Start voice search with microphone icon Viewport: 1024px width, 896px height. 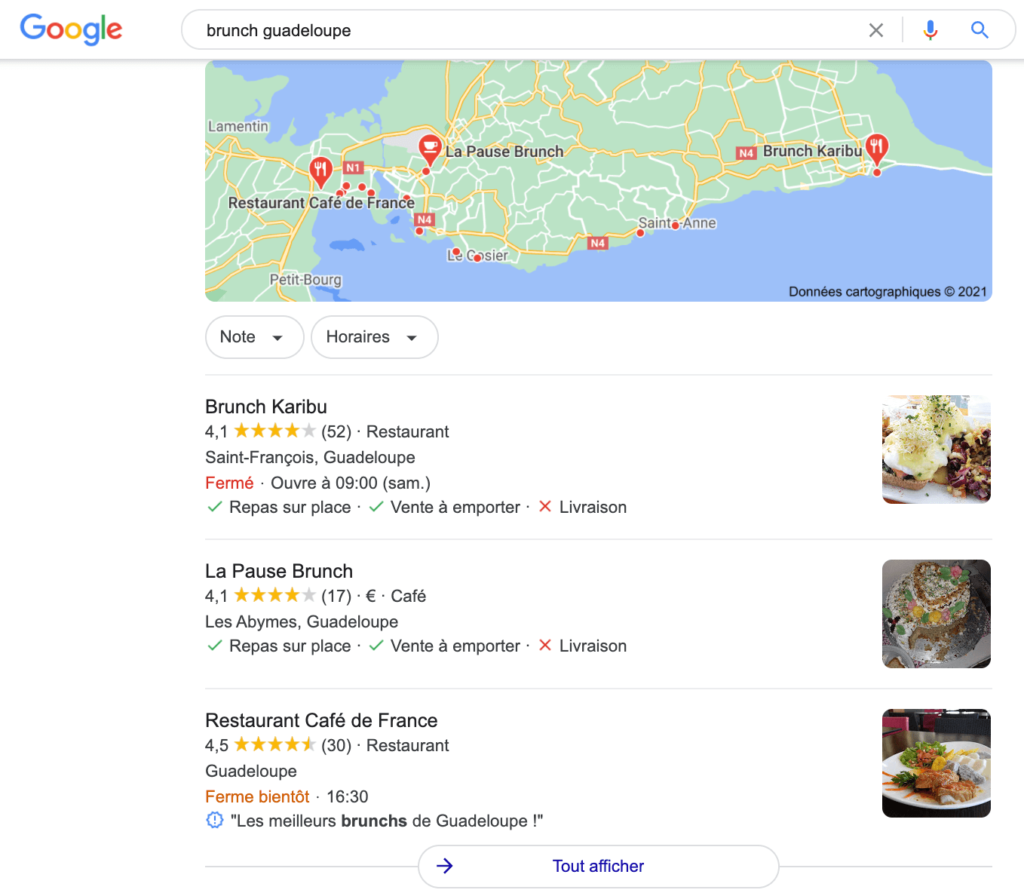tap(930, 30)
